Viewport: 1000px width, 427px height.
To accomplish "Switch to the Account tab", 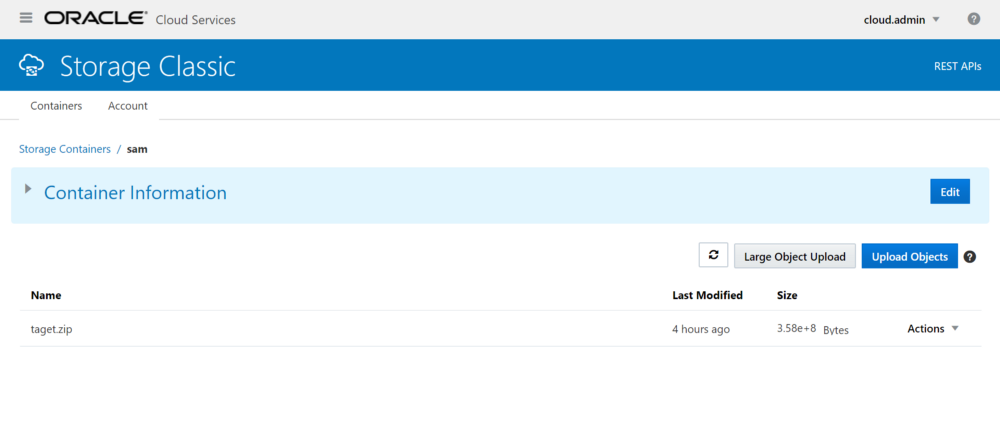I will (x=128, y=106).
